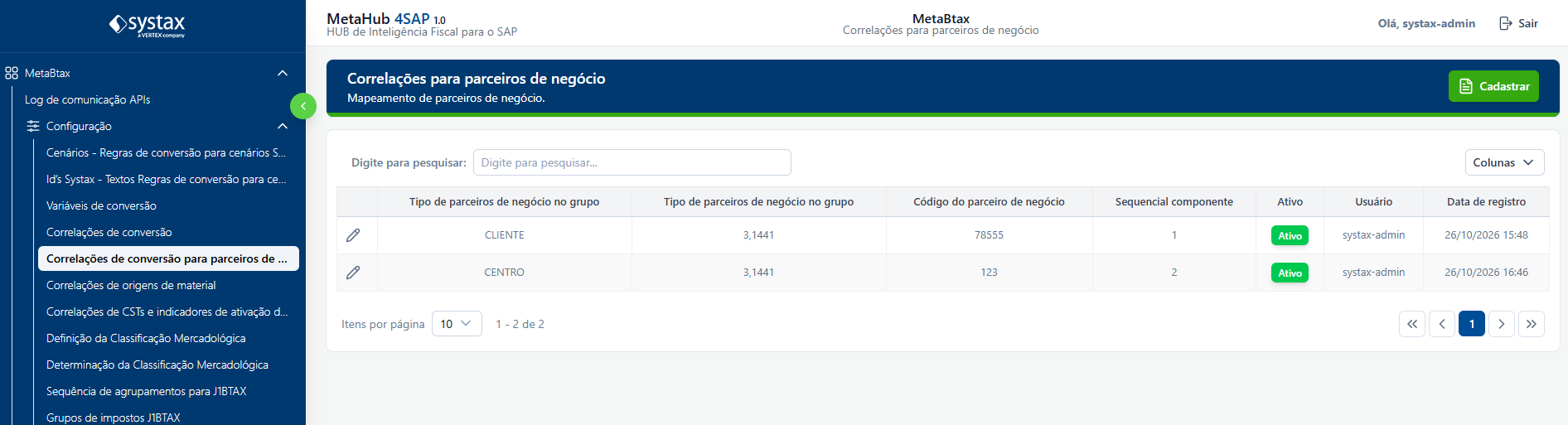This screenshot has height=425, width=1568.
Task: Go to previous page arrow
Action: [1442, 324]
